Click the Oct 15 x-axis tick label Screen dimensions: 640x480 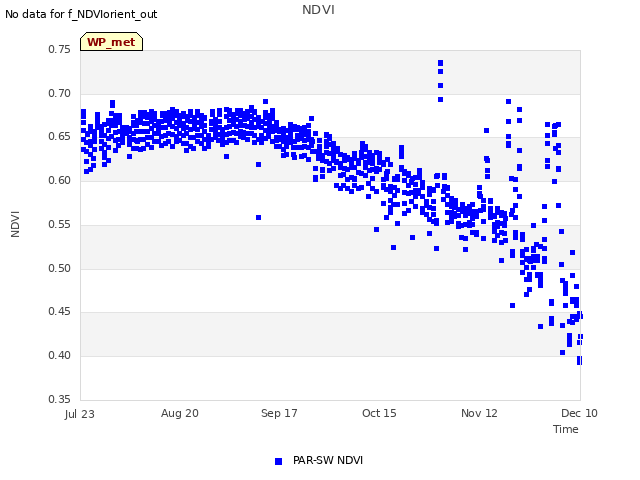click(379, 413)
